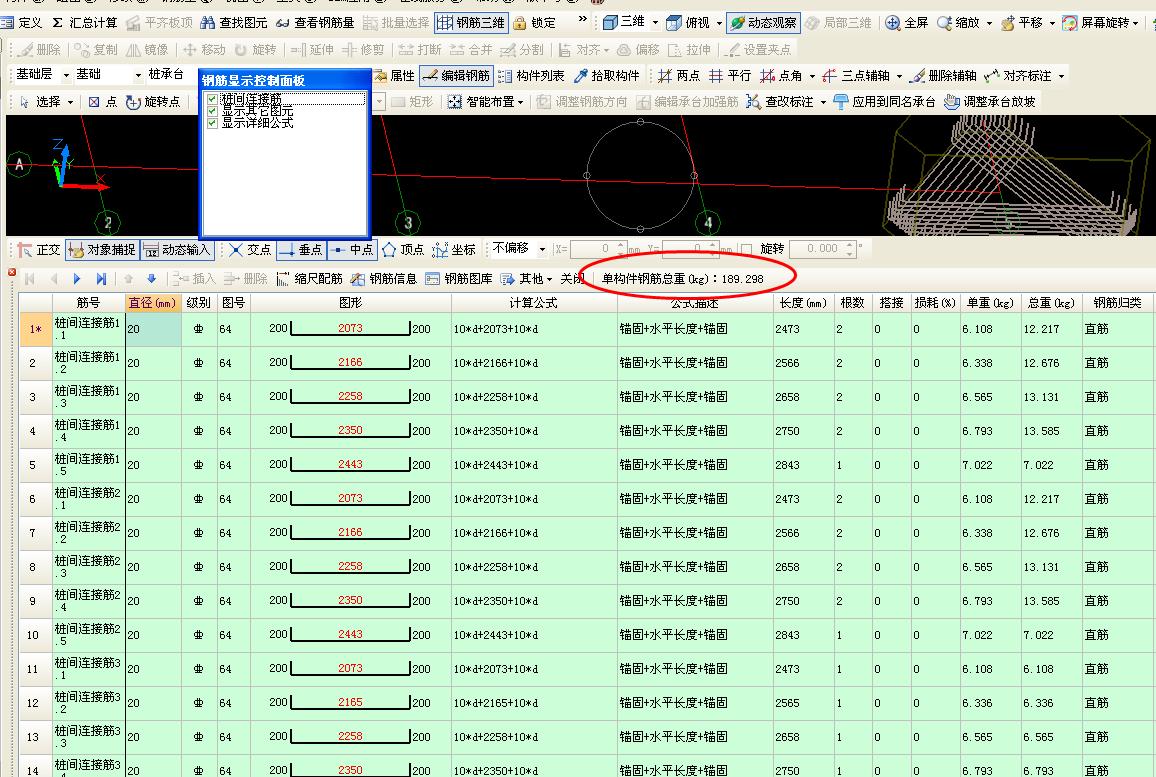1156x777 pixels.
Task: Expand 点角 dropdown arrow
Action: 812,75
